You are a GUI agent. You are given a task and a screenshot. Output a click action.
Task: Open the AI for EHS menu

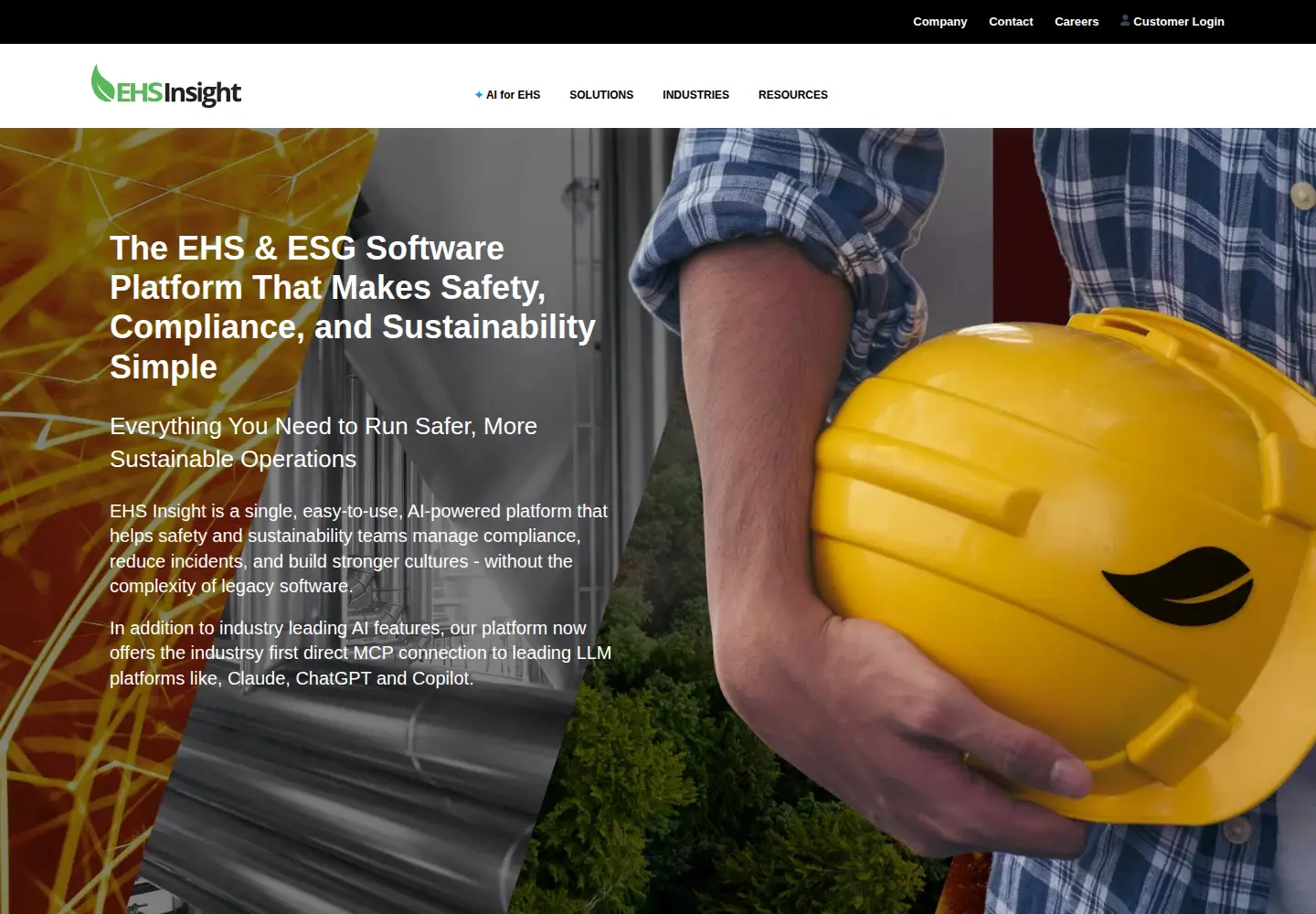(x=507, y=95)
